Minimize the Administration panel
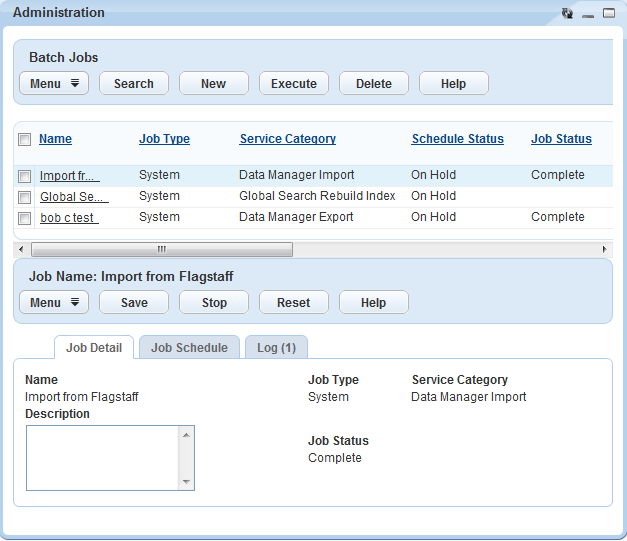The image size is (627, 541). pyautogui.click(x=588, y=14)
